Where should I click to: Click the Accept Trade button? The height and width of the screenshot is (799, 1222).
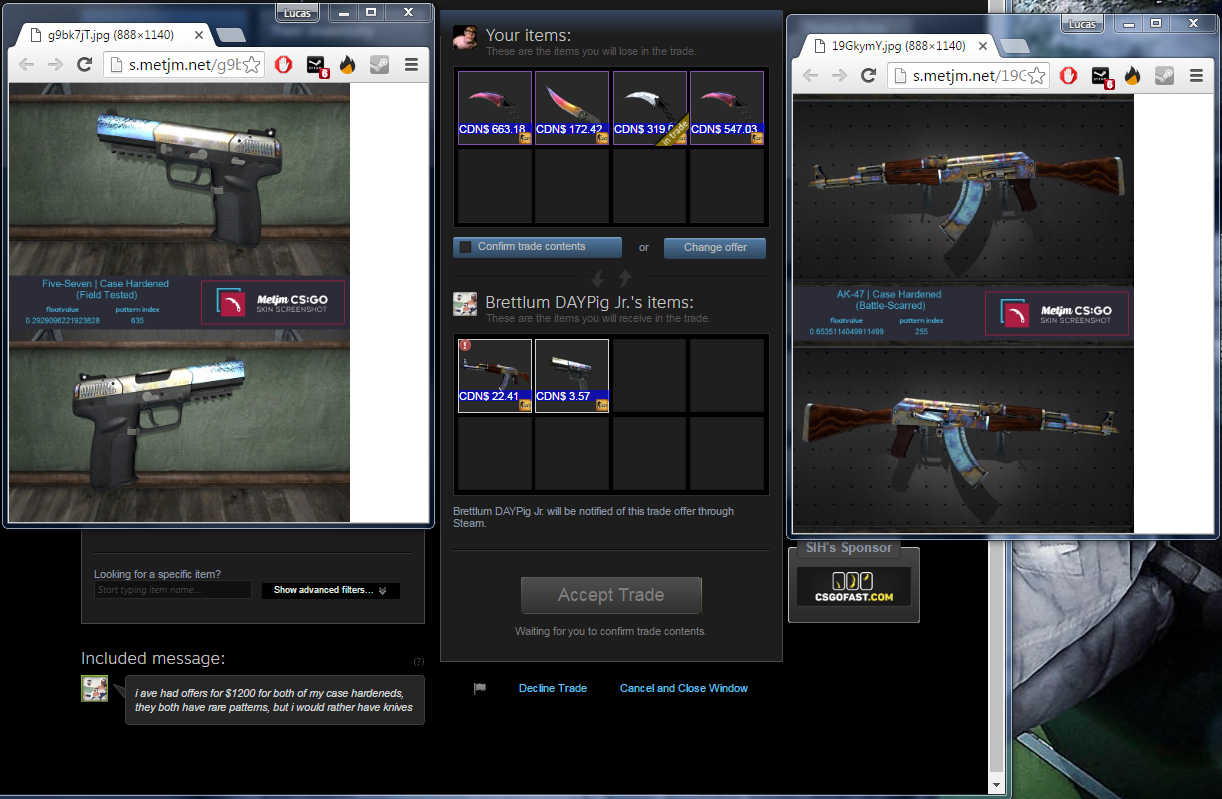(x=611, y=595)
